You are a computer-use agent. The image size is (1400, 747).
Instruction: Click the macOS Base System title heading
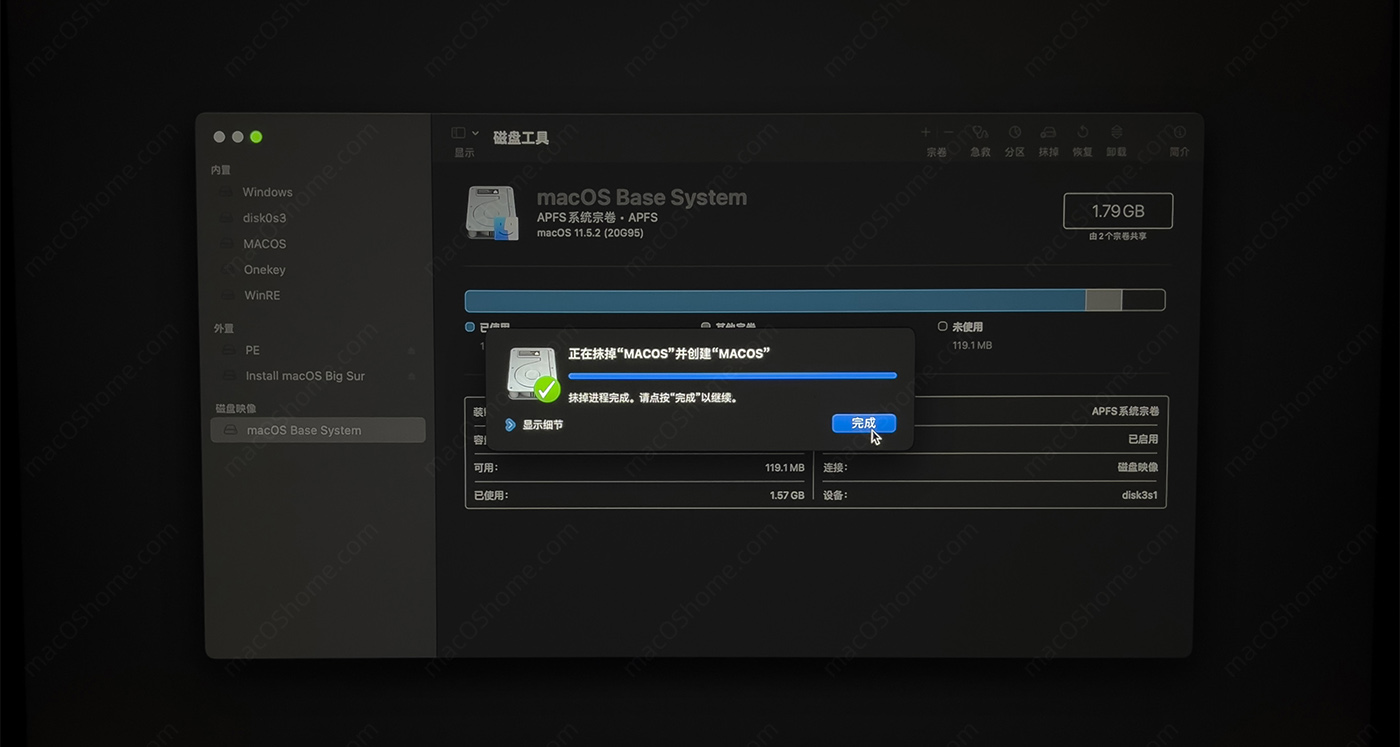[x=642, y=197]
